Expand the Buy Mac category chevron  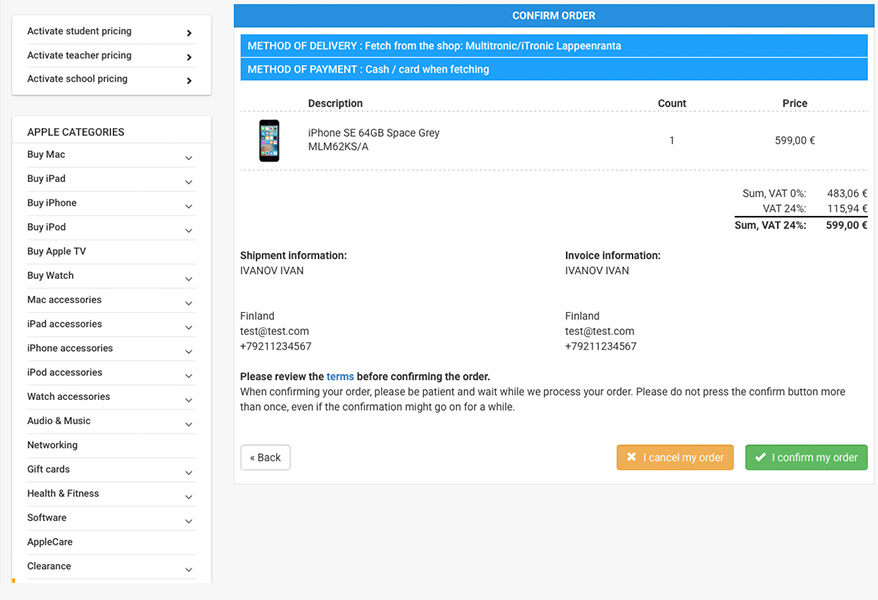tap(189, 158)
